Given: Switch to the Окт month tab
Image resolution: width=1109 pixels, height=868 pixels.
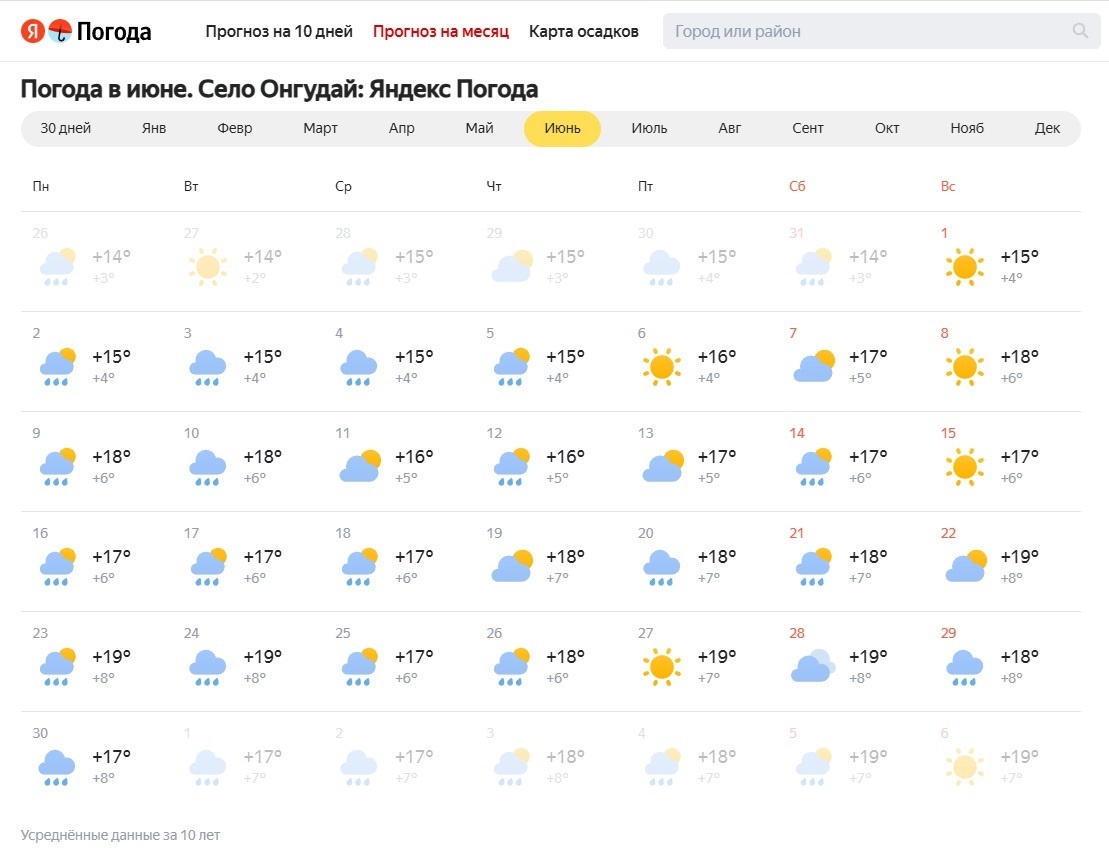Looking at the screenshot, I should (886, 128).
